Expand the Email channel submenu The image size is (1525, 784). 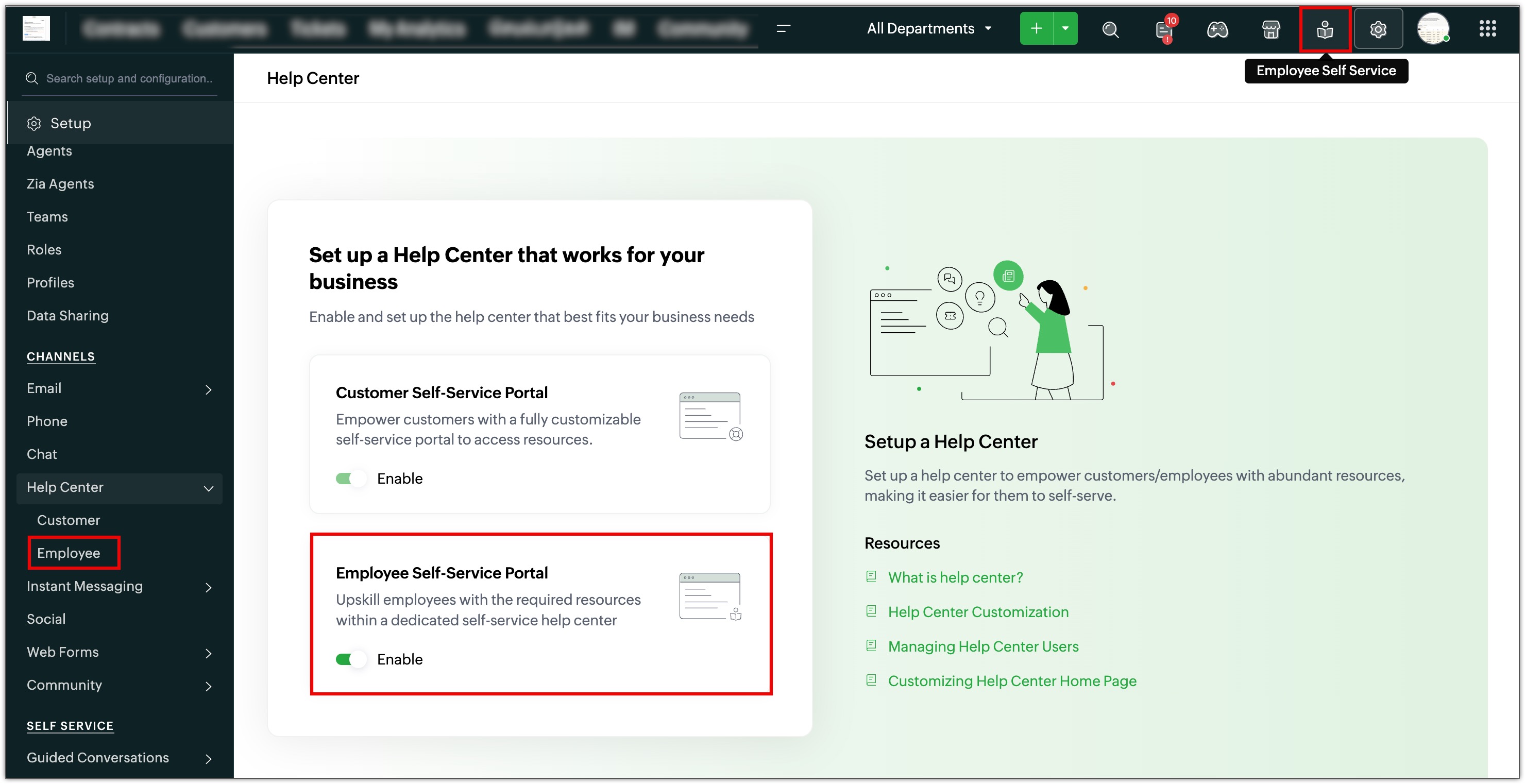coord(208,389)
